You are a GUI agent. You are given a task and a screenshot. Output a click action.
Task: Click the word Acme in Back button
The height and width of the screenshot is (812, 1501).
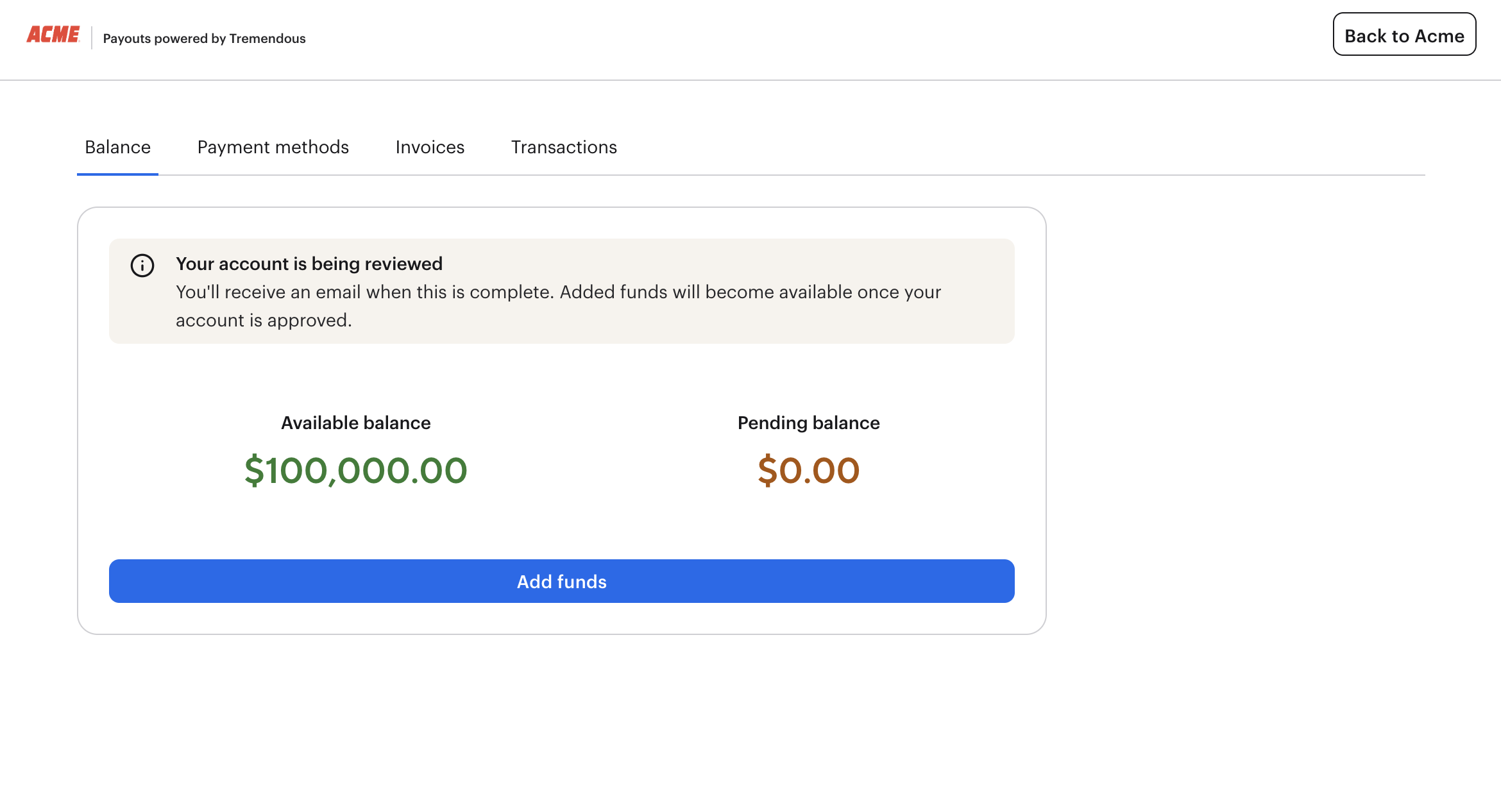[1439, 36]
